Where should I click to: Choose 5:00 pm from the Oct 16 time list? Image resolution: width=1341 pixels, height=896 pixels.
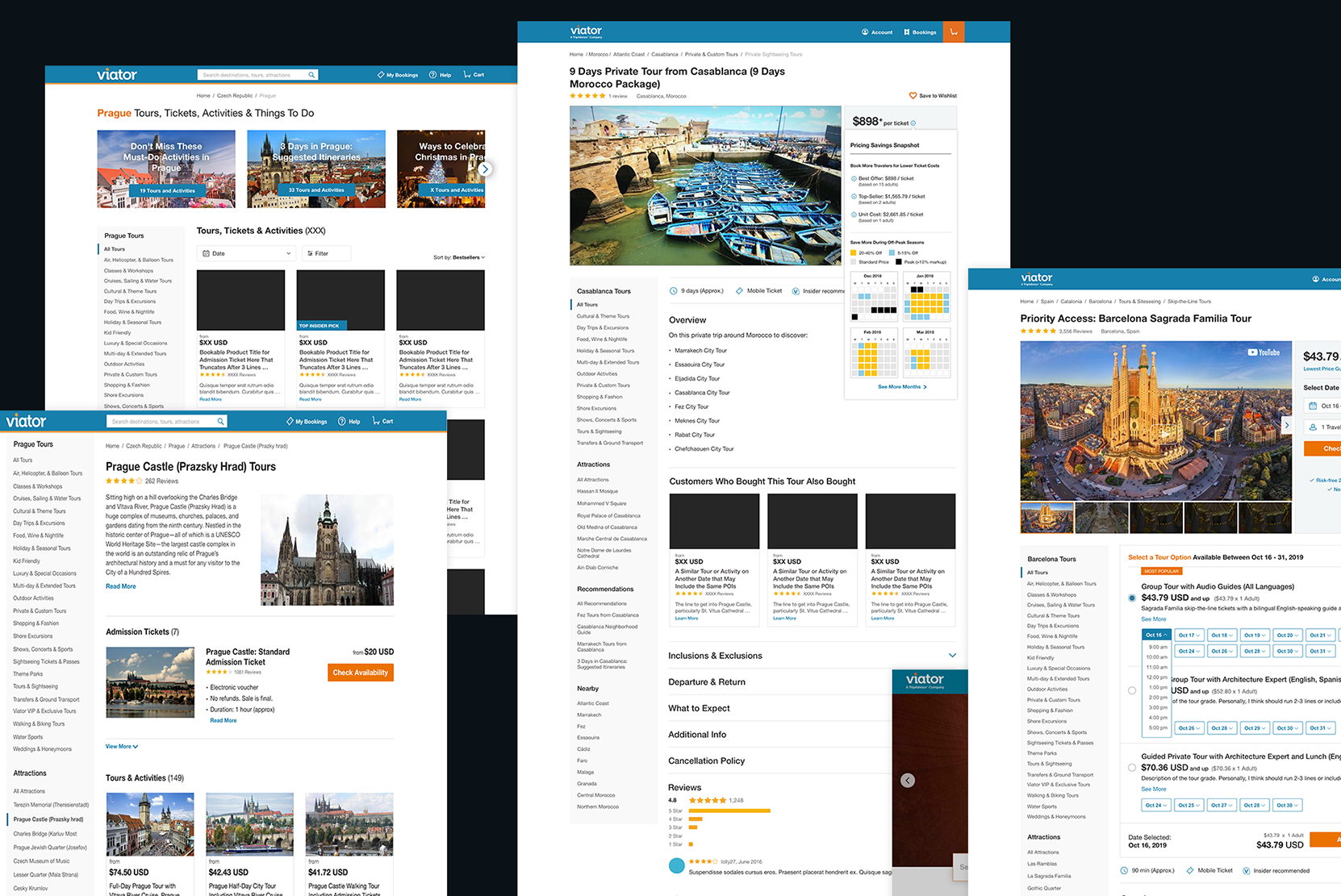pyautogui.click(x=1157, y=727)
